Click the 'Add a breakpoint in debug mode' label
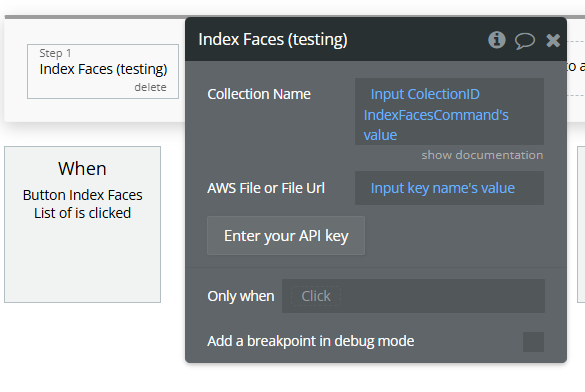 [x=310, y=341]
